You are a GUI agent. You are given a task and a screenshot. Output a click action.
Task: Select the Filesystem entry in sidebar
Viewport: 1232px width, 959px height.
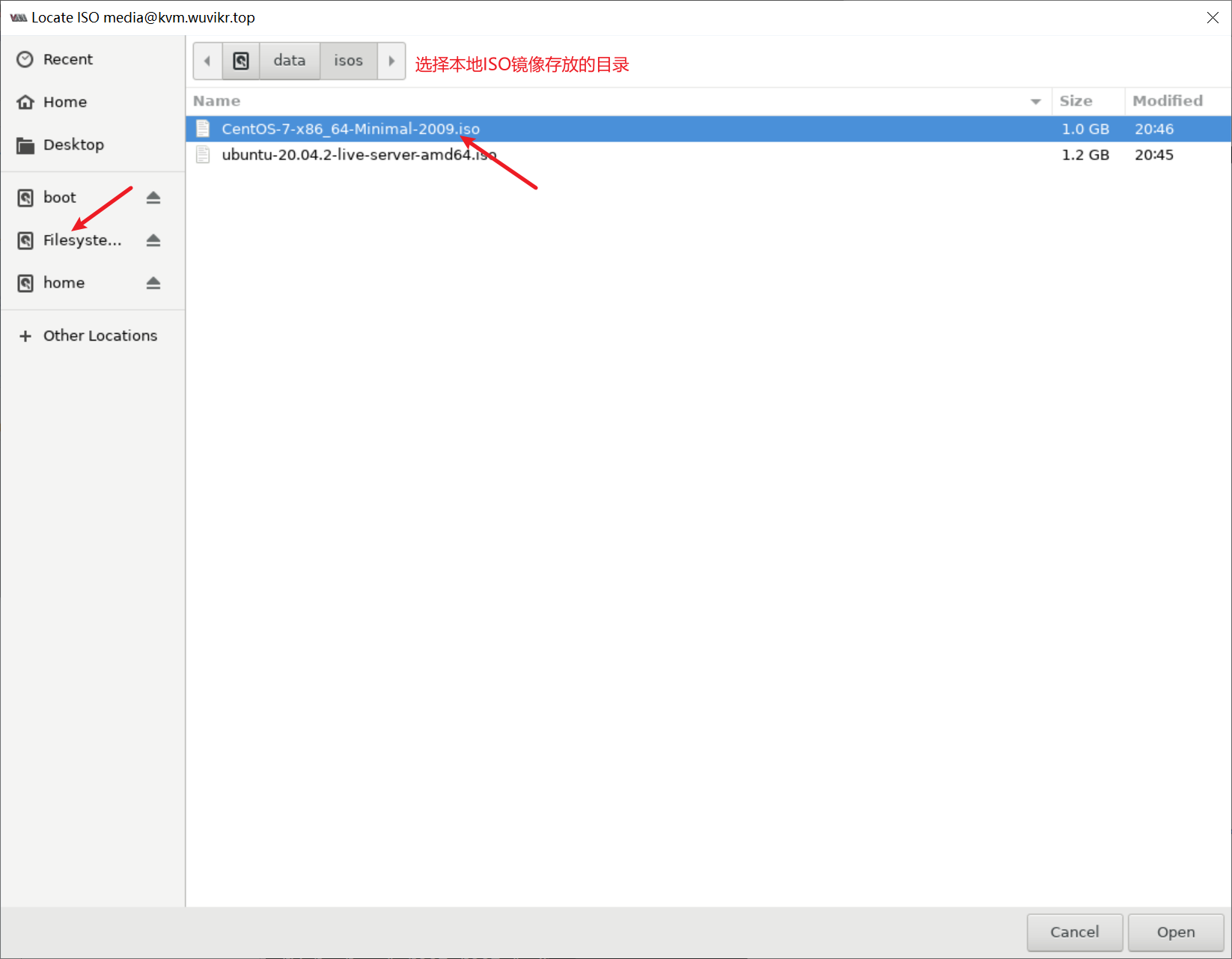(82, 240)
